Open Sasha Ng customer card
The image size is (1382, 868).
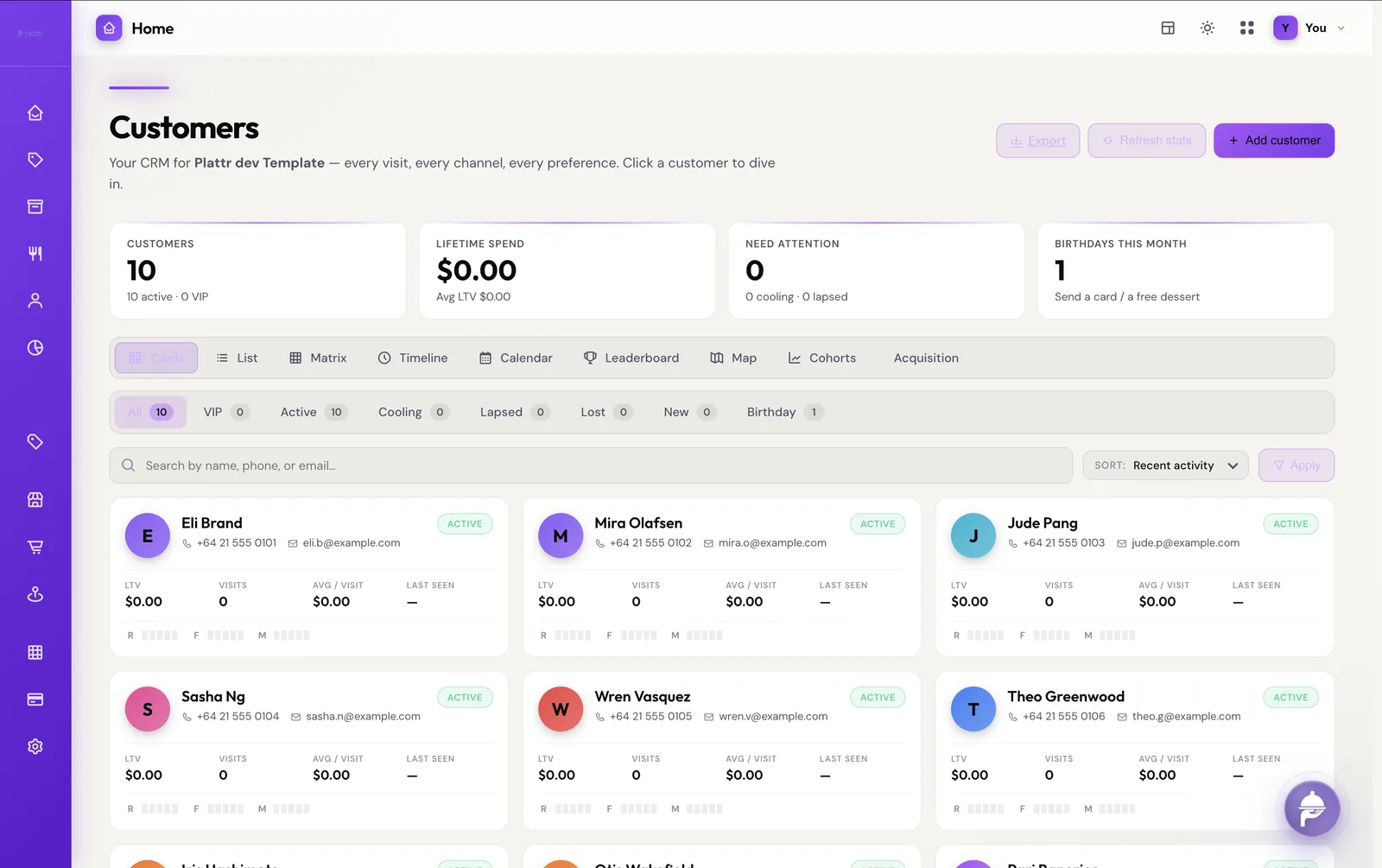(x=308, y=751)
